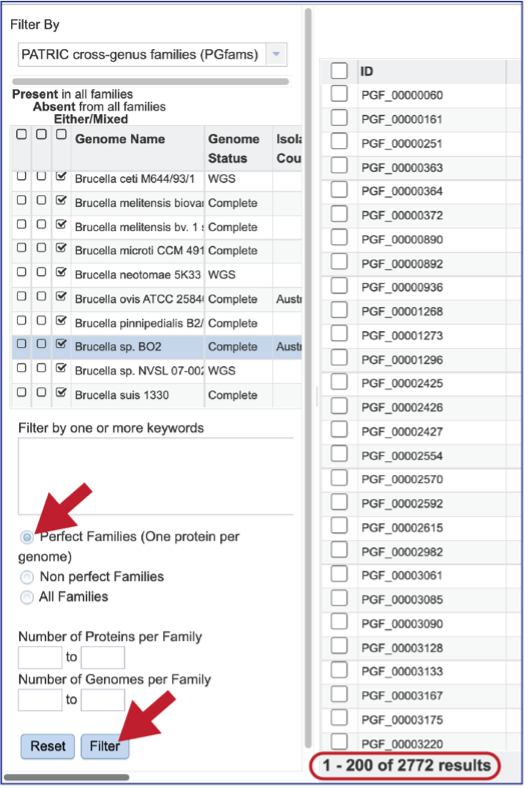Click the horizontal scrollbar at panel bottom
Image resolution: width=528 pixels, height=788 pixels.
(x=66, y=777)
